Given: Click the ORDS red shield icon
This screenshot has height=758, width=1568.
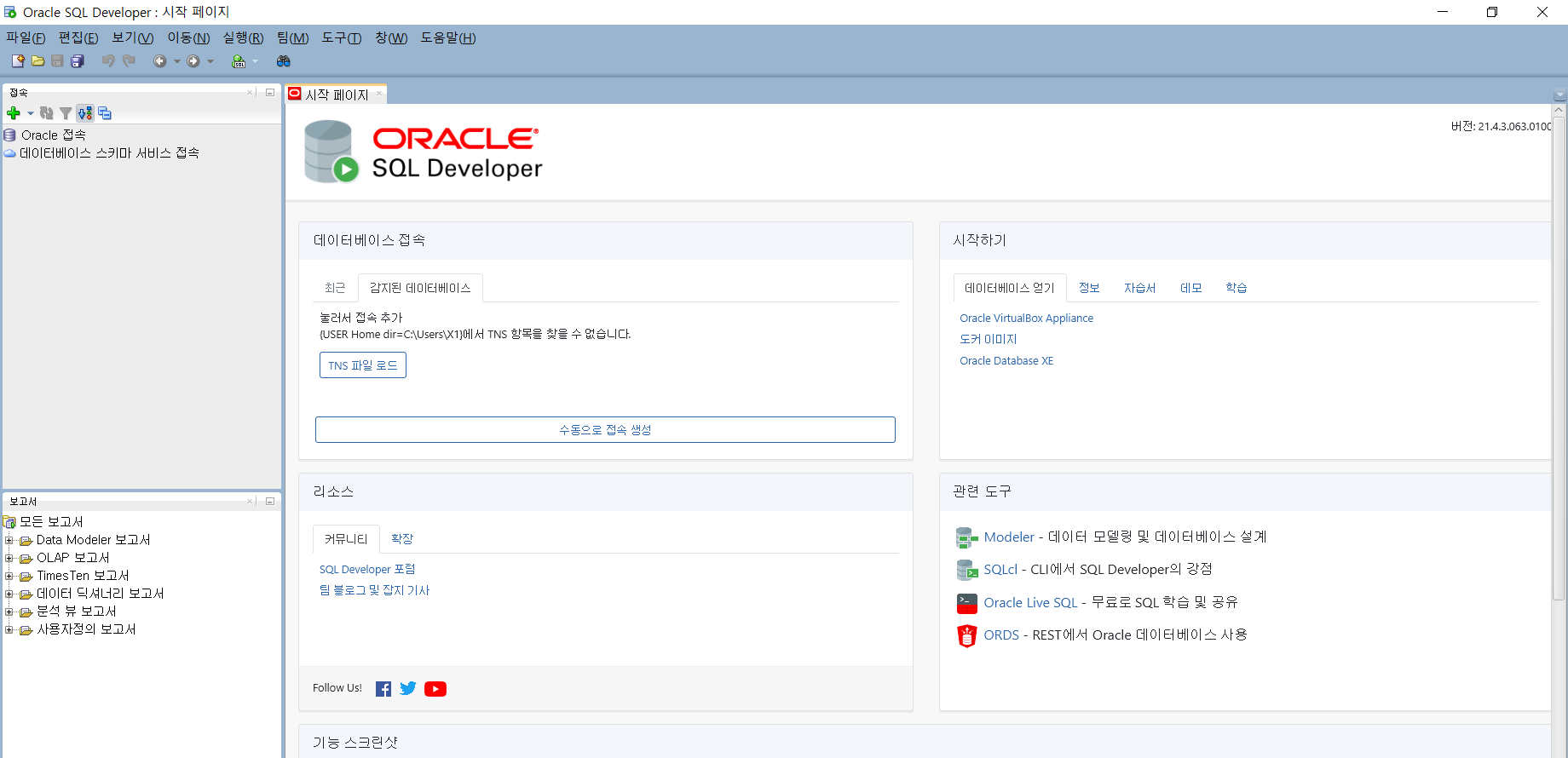Looking at the screenshot, I should (966, 635).
